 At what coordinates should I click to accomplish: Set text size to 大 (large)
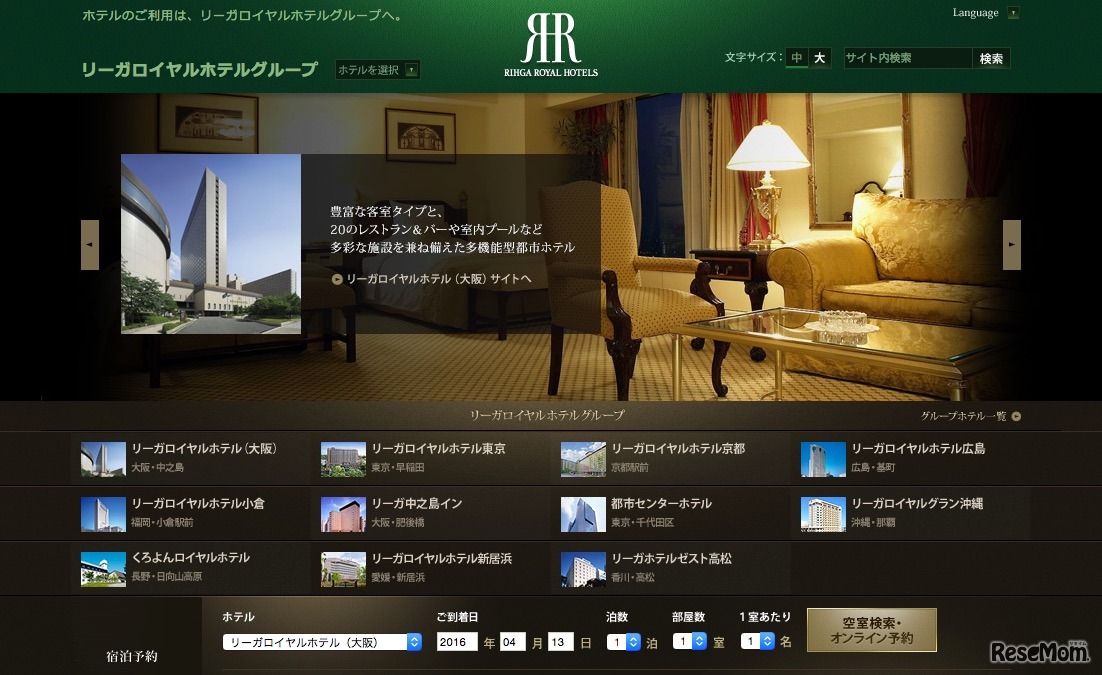[819, 58]
